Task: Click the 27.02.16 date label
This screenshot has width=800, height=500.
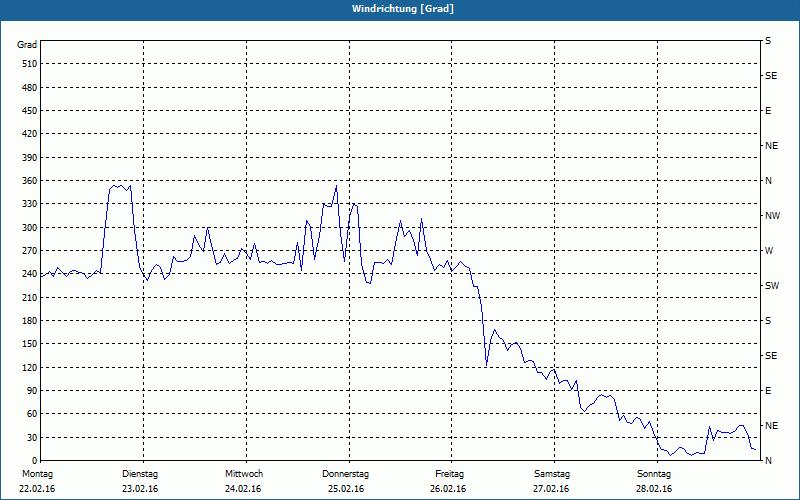Action: pos(551,489)
